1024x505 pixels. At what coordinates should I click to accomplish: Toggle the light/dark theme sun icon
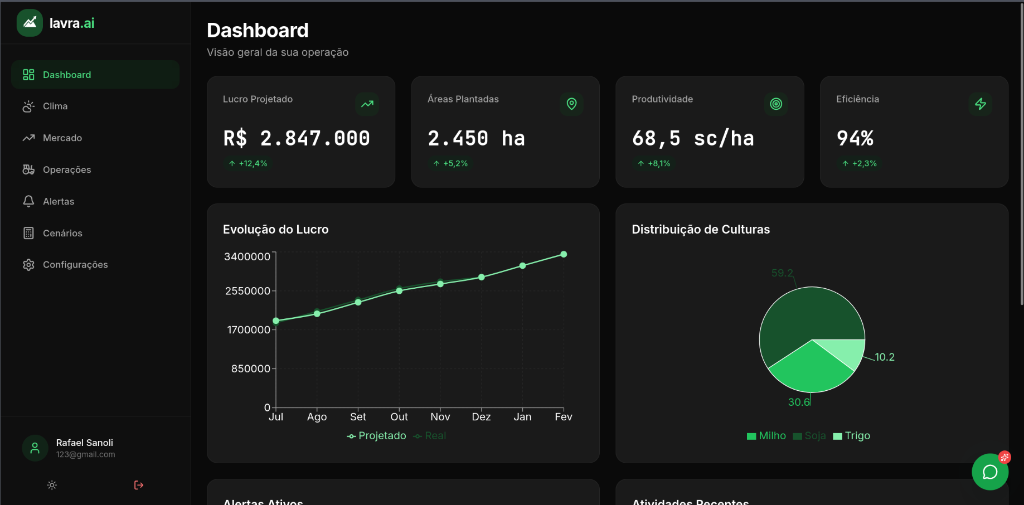52,485
